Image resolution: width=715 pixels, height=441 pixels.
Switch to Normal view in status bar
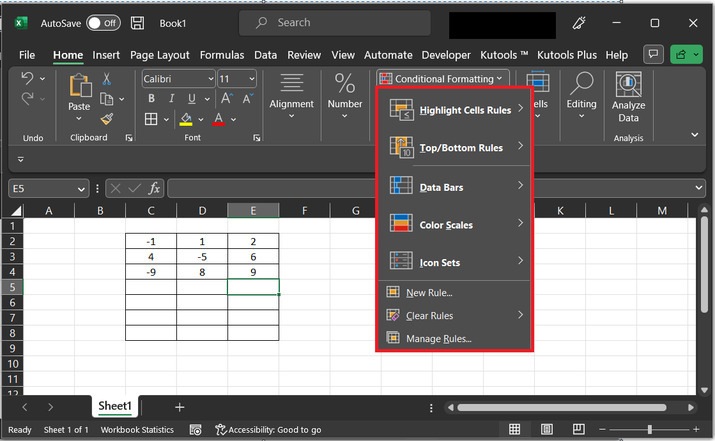pyautogui.click(x=514, y=429)
